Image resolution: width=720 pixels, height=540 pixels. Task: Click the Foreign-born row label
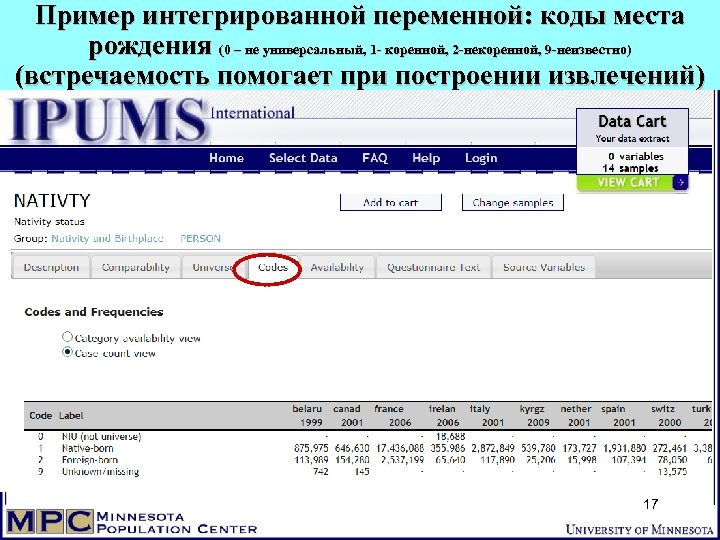click(x=90, y=460)
